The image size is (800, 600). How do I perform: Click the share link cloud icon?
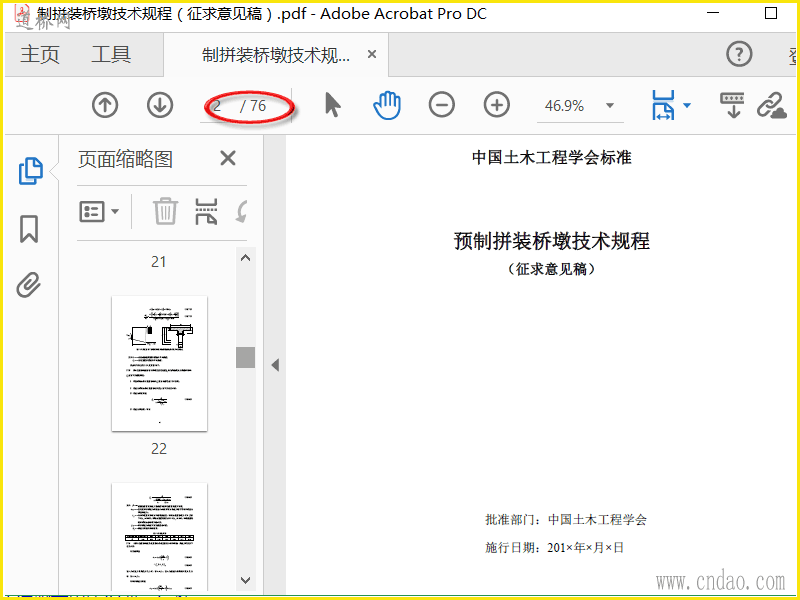[771, 105]
